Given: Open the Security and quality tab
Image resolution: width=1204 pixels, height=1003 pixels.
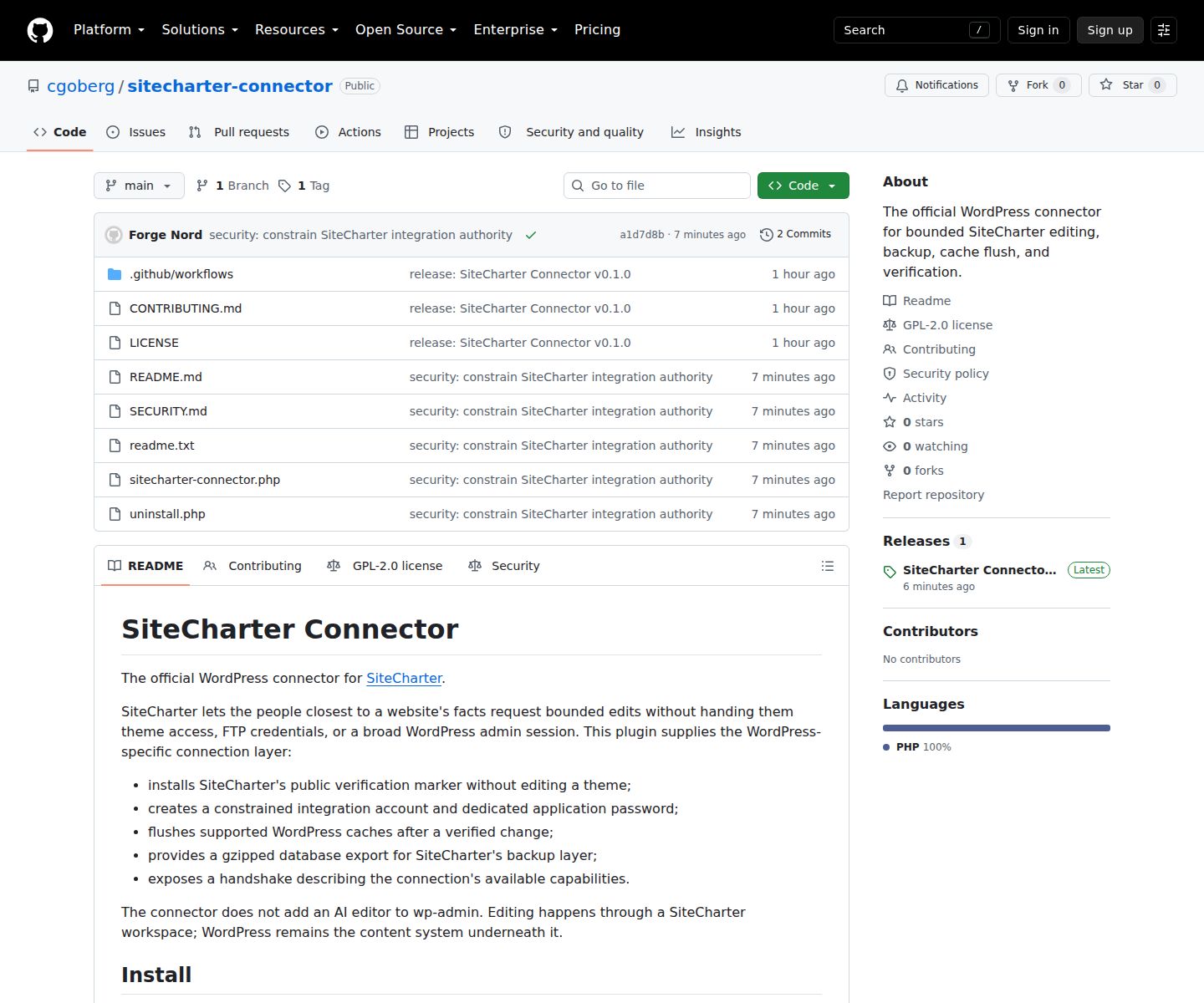Looking at the screenshot, I should (x=571, y=132).
